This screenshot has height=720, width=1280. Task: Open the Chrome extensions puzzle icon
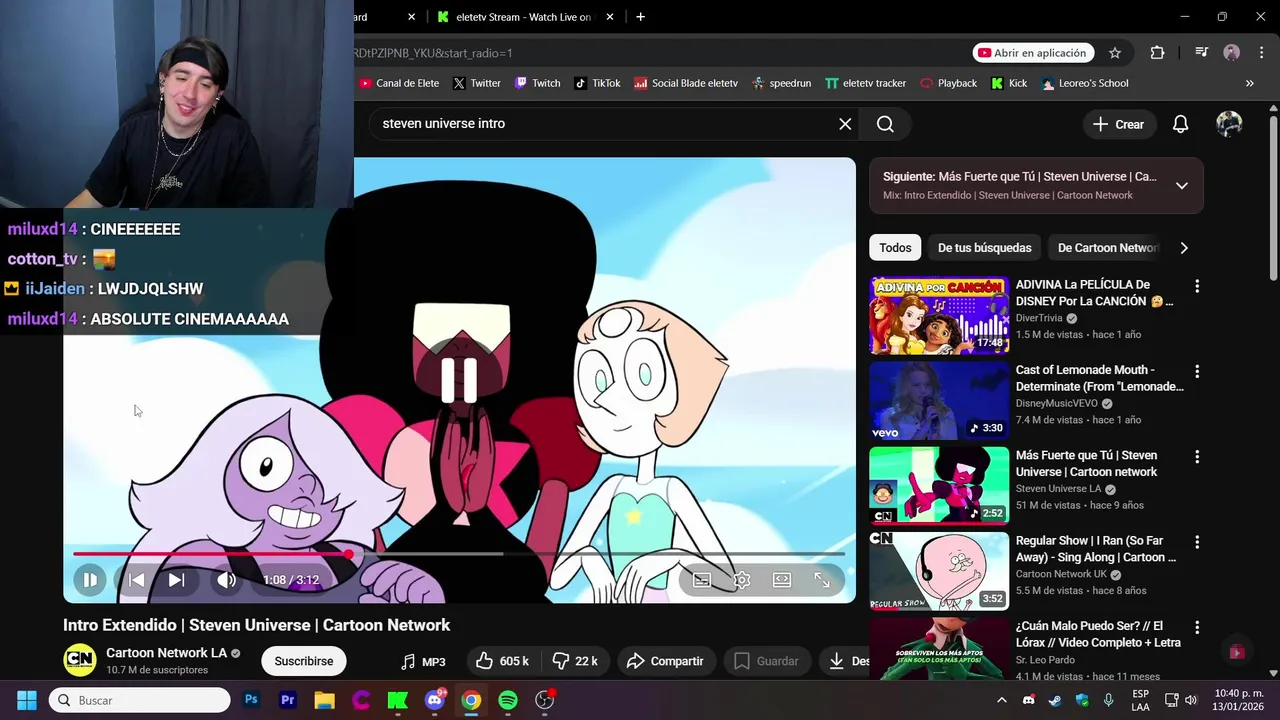(1157, 53)
